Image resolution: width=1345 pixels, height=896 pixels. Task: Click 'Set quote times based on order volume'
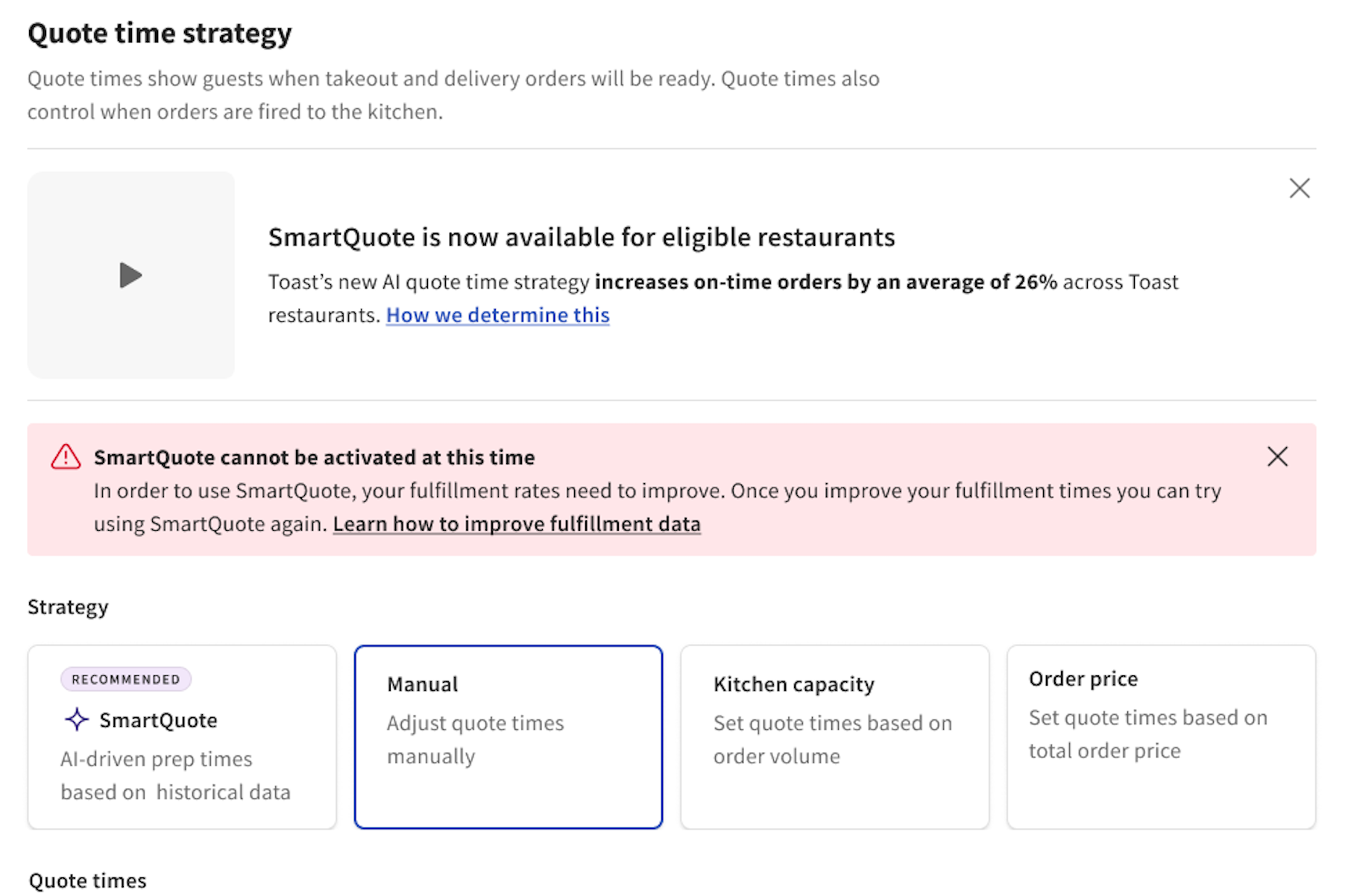(832, 739)
